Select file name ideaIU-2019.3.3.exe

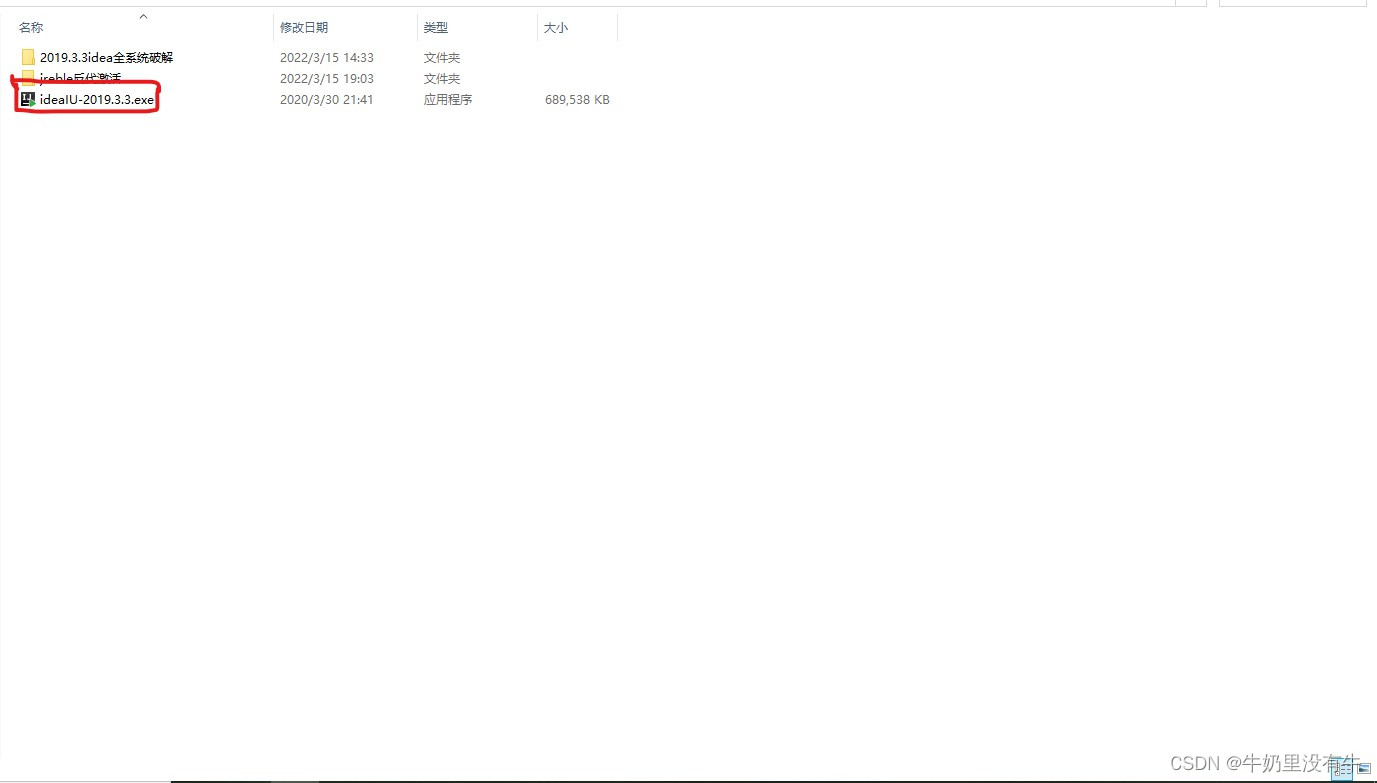97,100
